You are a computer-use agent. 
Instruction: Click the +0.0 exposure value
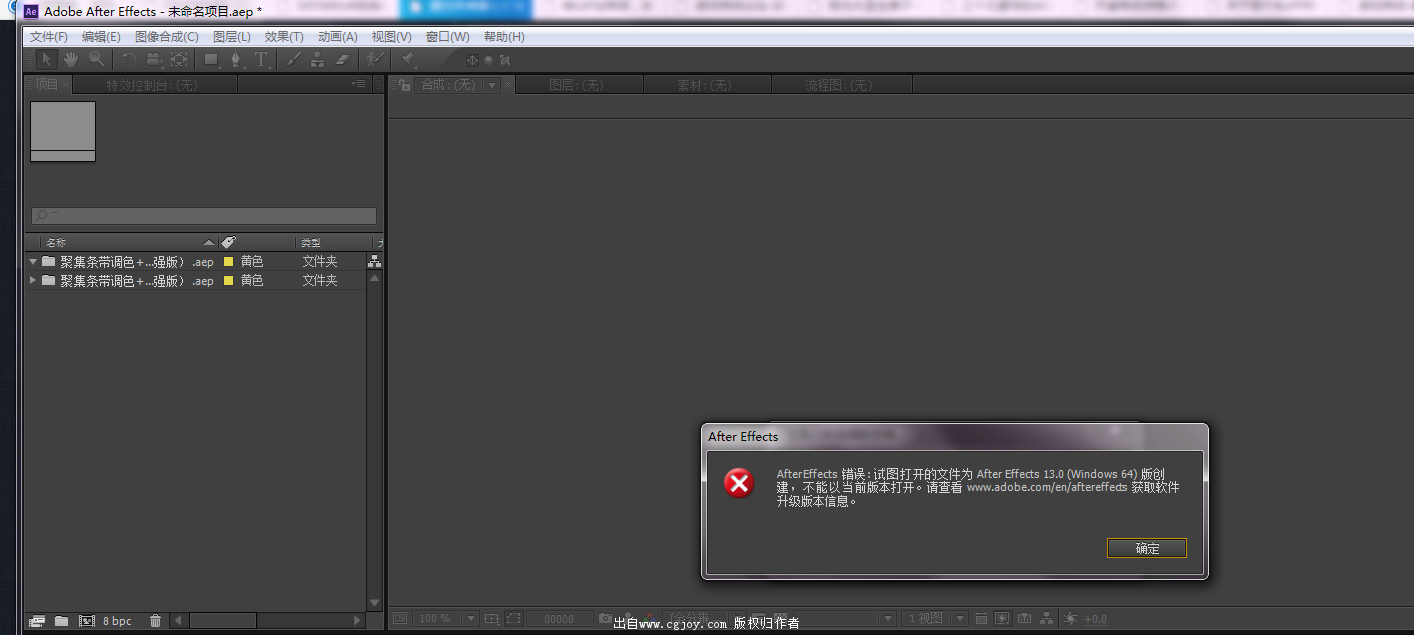click(x=1096, y=619)
